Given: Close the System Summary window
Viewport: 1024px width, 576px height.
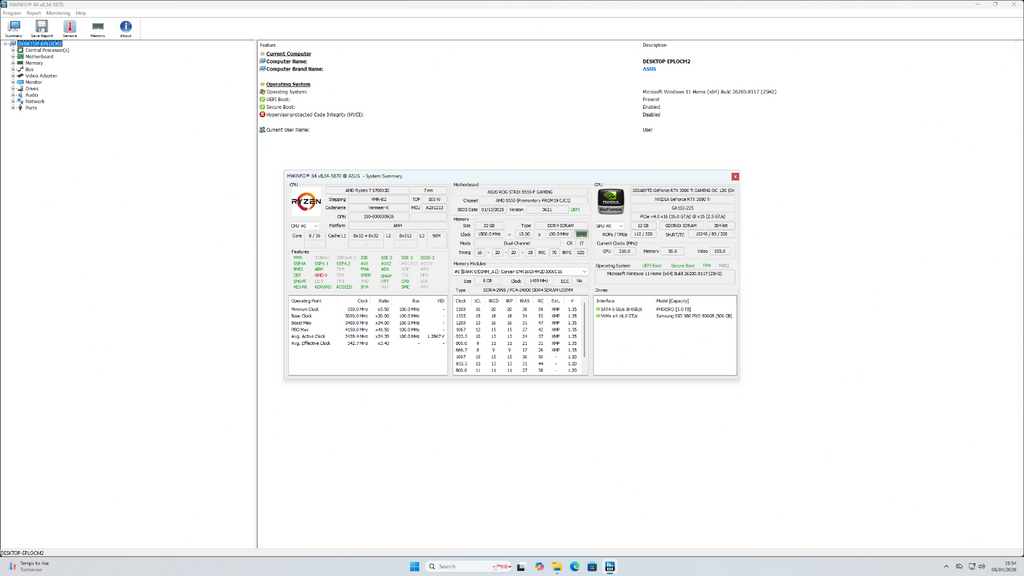Looking at the screenshot, I should click(x=735, y=176).
